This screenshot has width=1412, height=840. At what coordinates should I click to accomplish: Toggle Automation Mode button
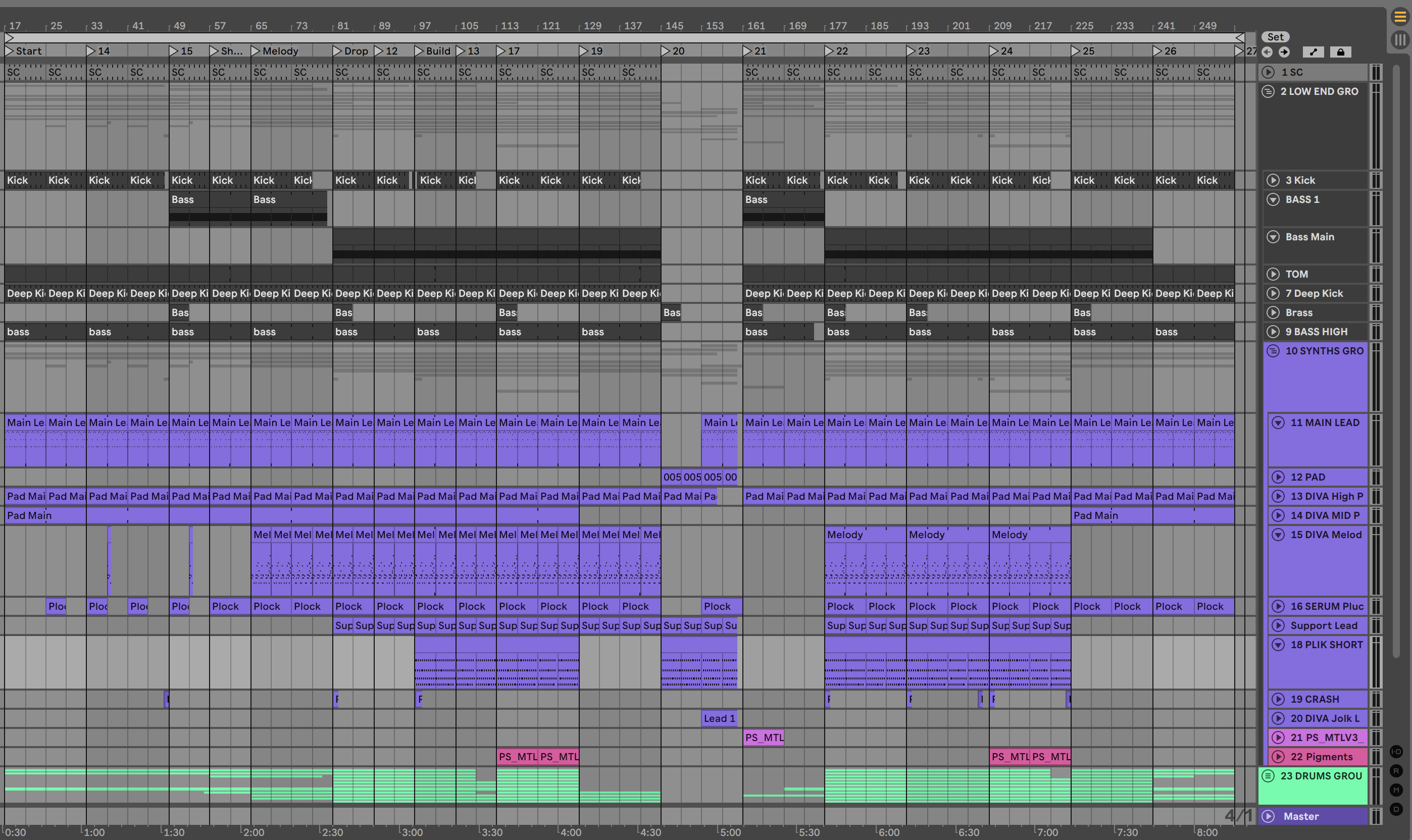click(x=1313, y=52)
